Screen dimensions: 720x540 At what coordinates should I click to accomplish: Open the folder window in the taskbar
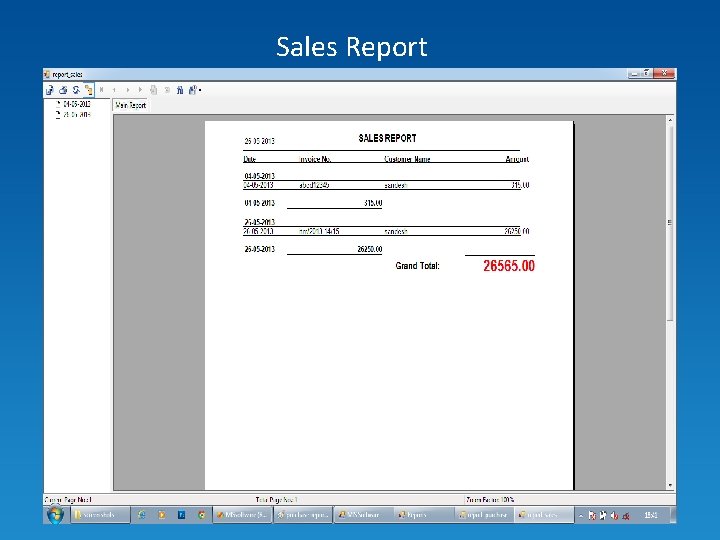(x=101, y=515)
